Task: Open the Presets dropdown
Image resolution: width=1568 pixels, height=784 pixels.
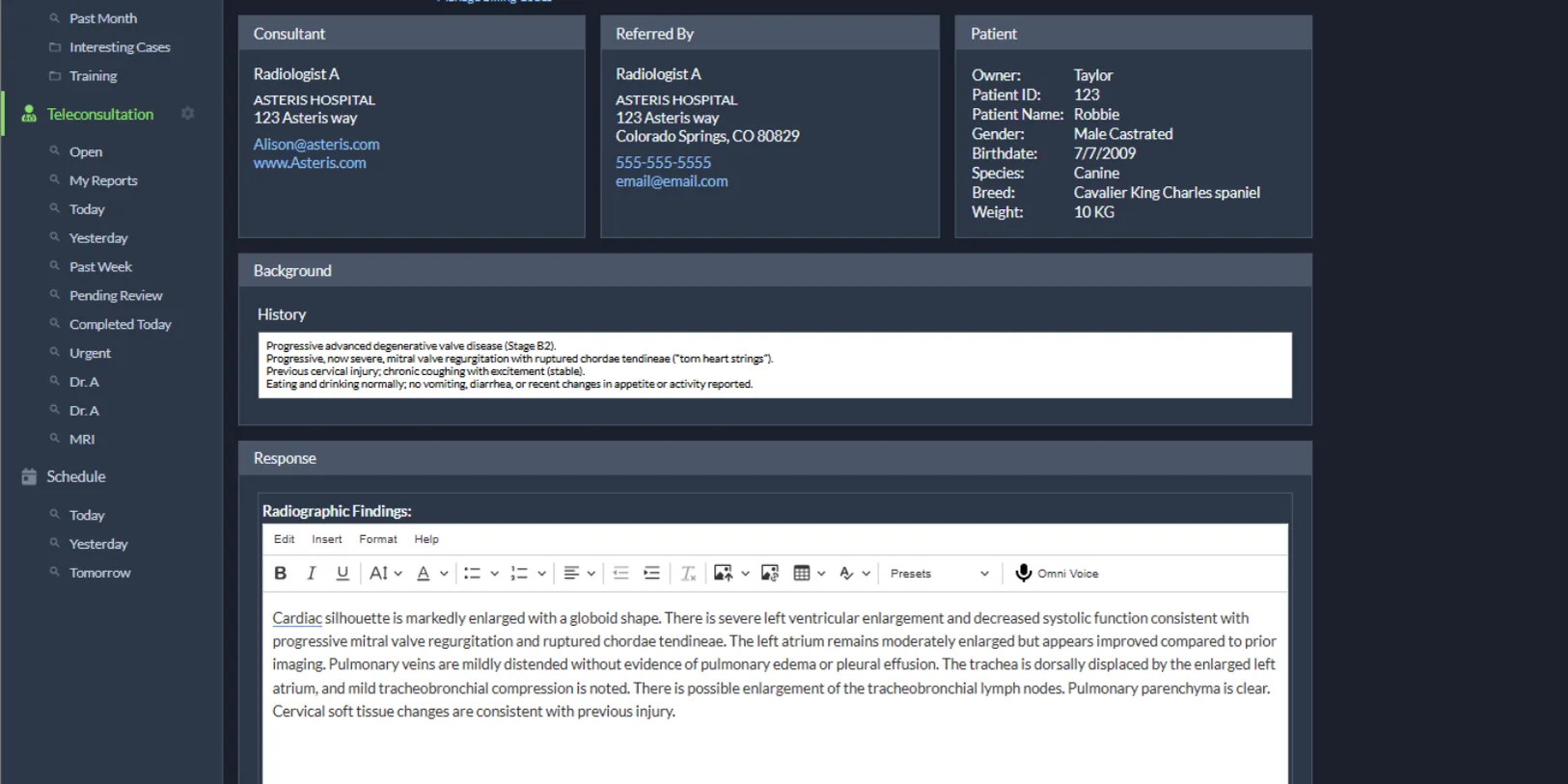Action: click(939, 574)
